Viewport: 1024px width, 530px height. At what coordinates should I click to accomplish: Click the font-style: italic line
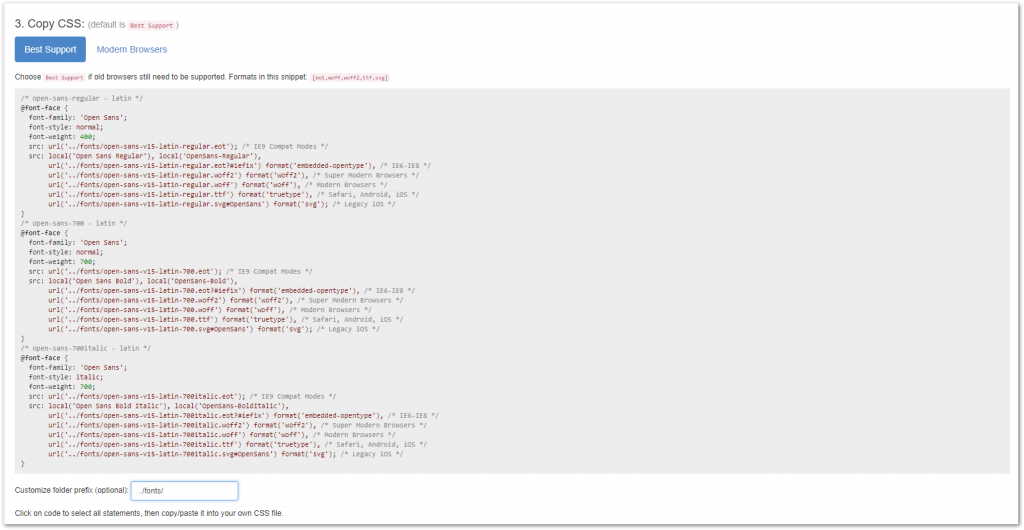(x=66, y=377)
